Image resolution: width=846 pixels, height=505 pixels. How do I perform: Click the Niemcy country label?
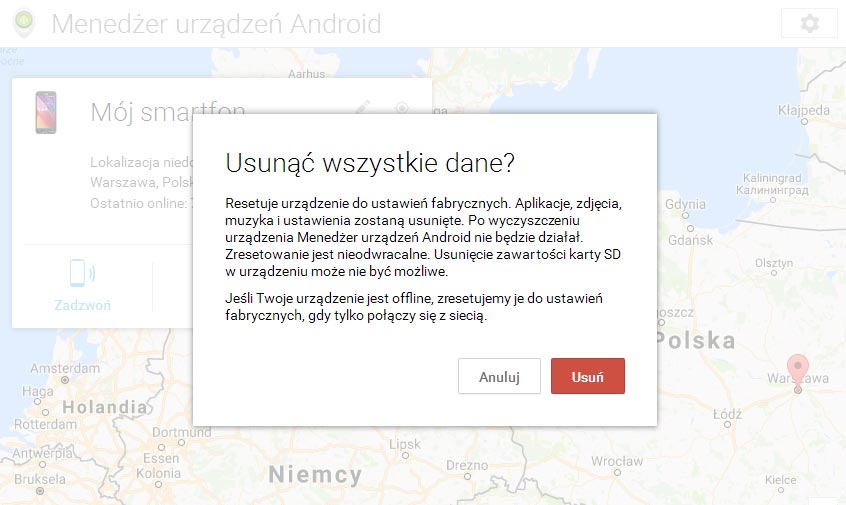point(315,475)
